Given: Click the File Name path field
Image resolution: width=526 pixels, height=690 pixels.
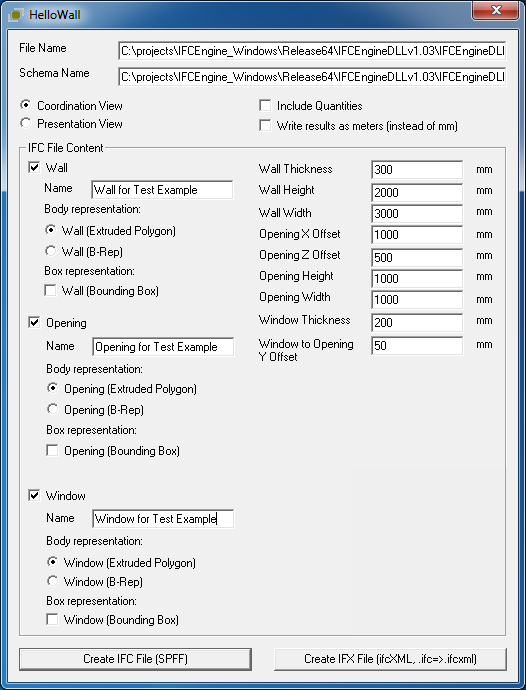Looking at the screenshot, I should (312, 51).
